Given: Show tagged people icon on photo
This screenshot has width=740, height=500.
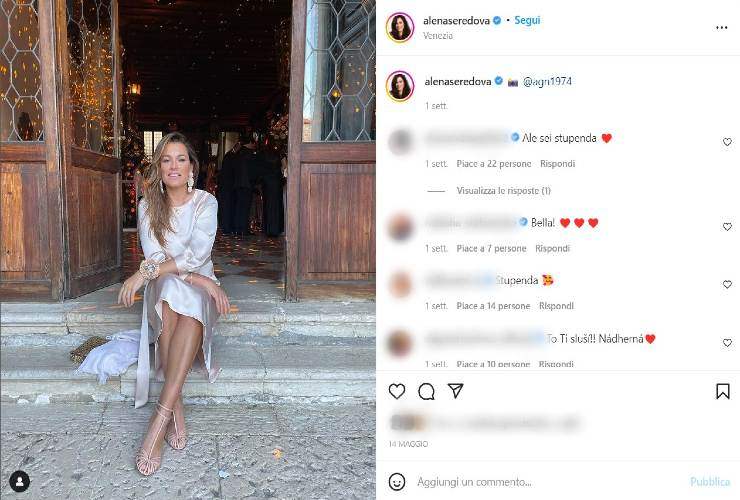Looking at the screenshot, I should pos(19,481).
